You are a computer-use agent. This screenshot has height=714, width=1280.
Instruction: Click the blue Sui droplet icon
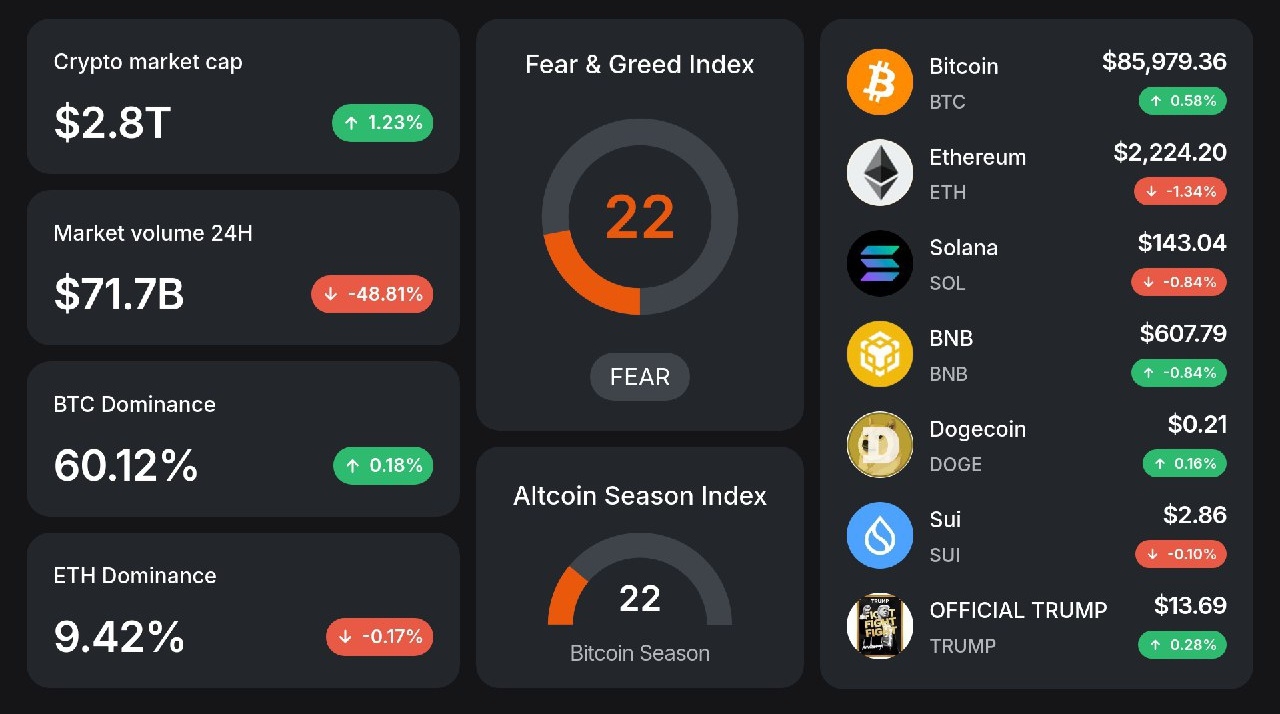pyautogui.click(x=880, y=535)
